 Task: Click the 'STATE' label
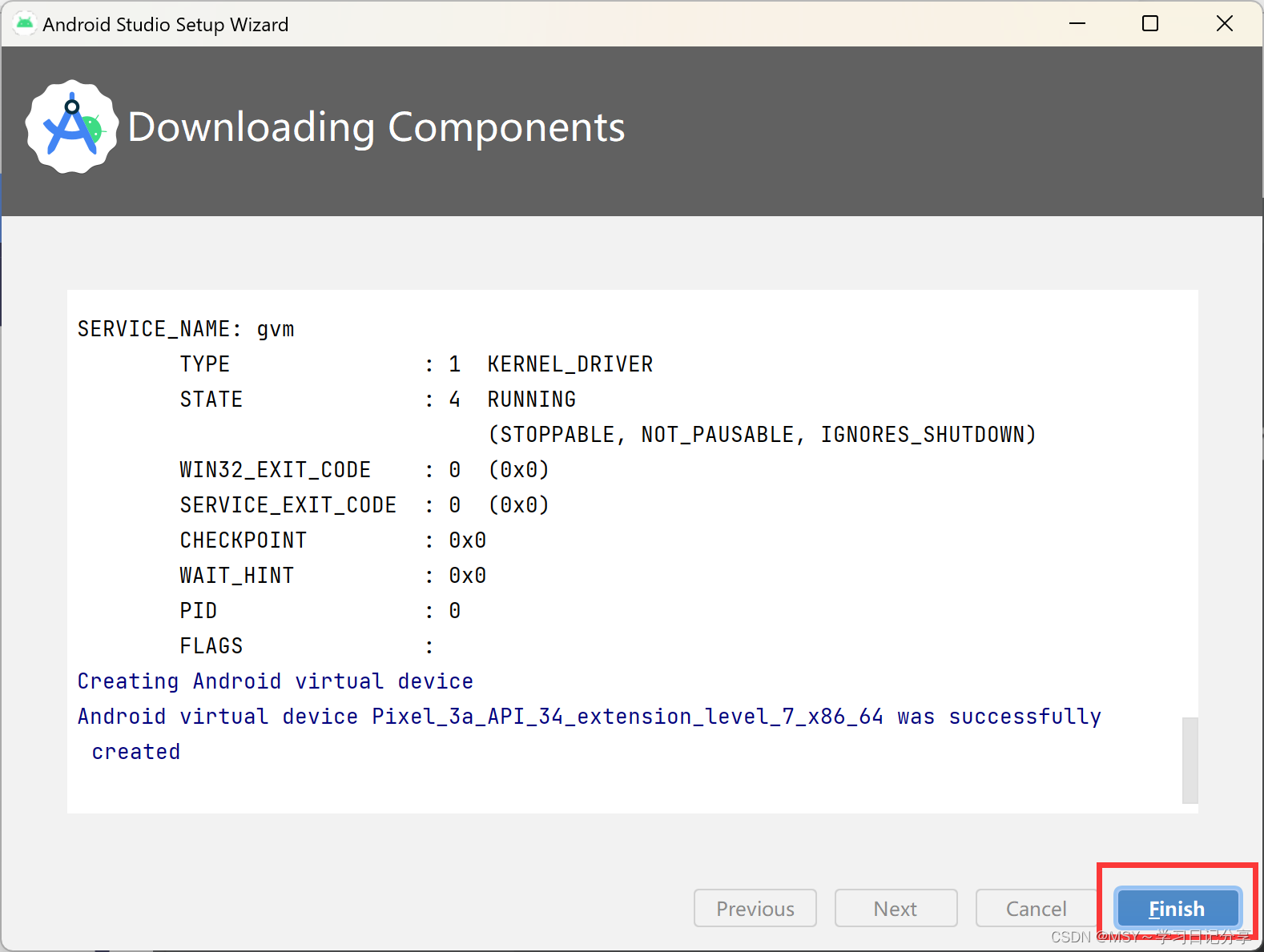point(211,400)
